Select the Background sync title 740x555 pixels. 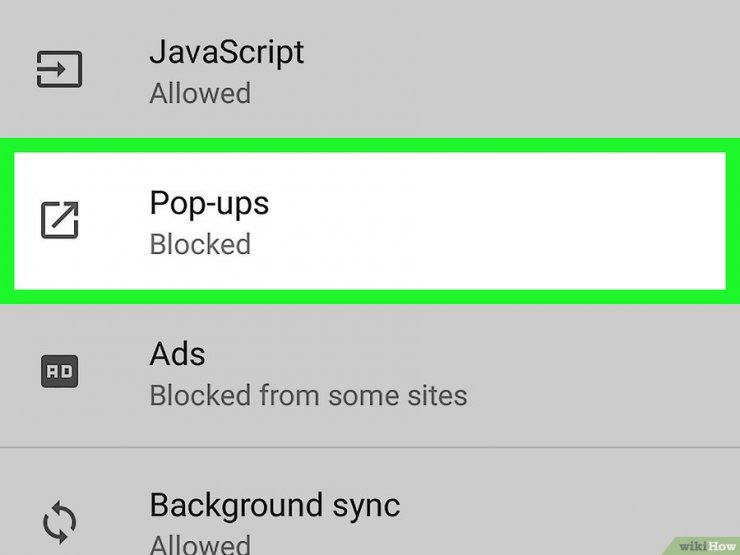click(275, 506)
